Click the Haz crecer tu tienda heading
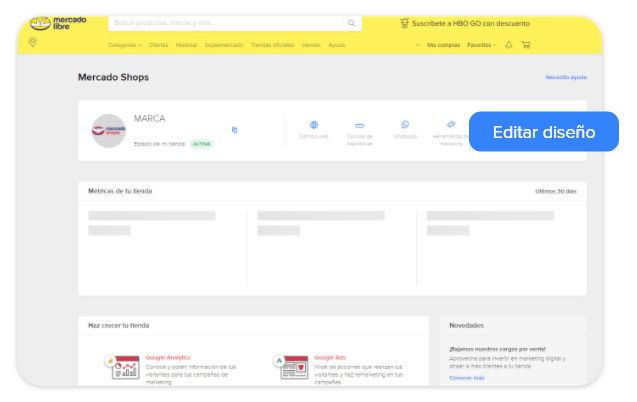 pos(119,325)
